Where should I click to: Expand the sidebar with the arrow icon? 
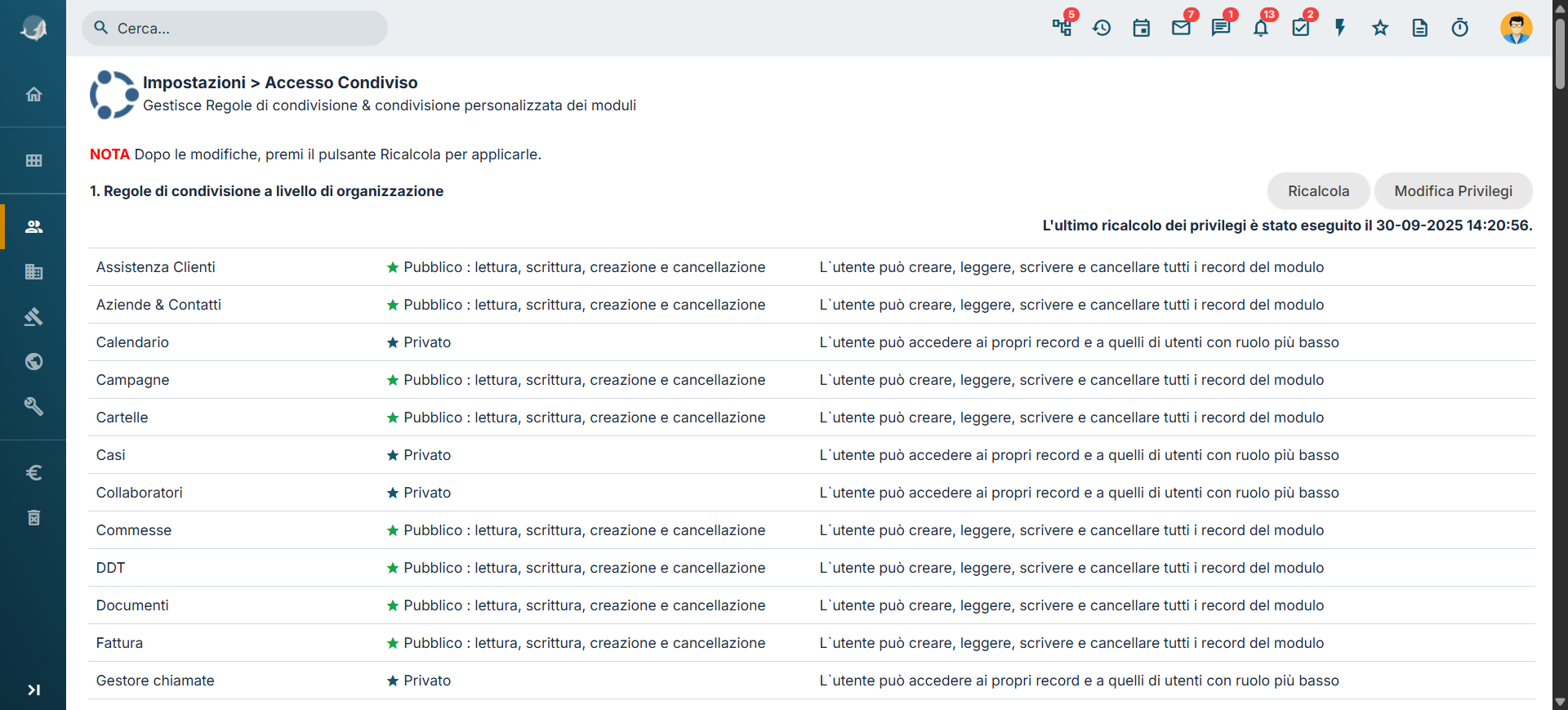(33, 690)
